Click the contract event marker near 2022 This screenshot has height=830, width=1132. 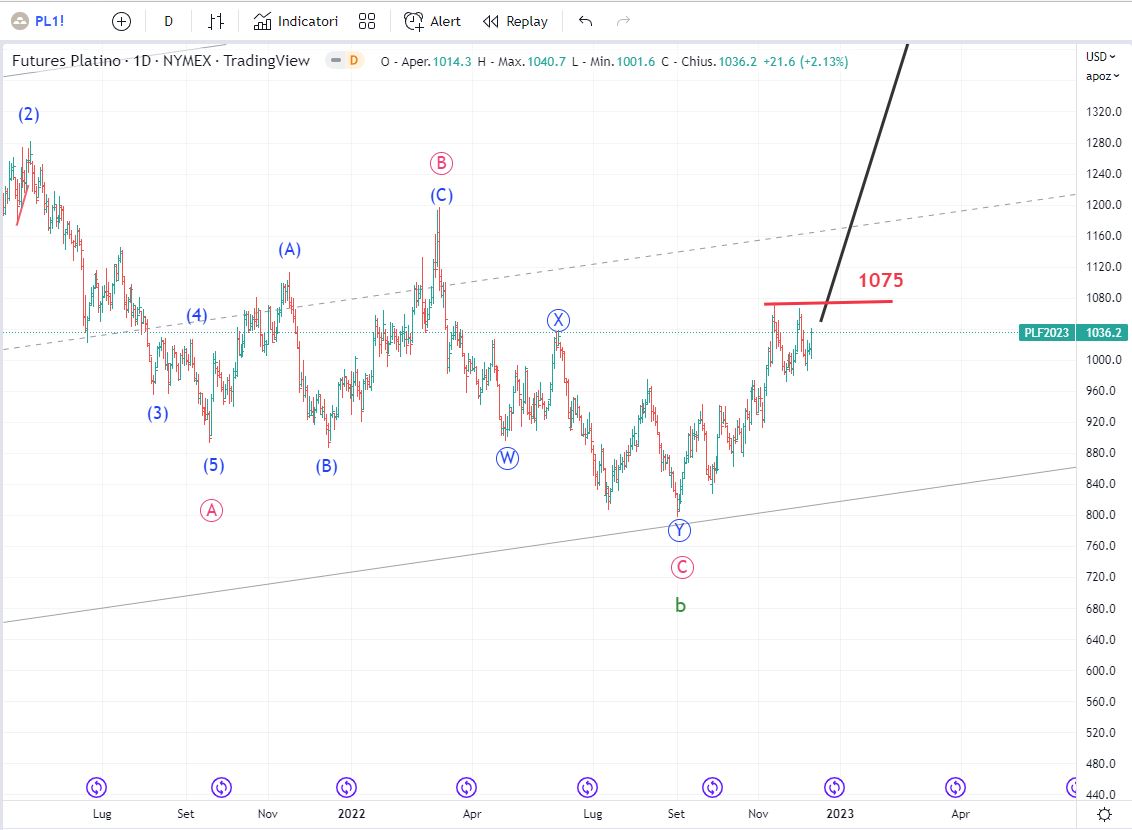pyautogui.click(x=347, y=787)
